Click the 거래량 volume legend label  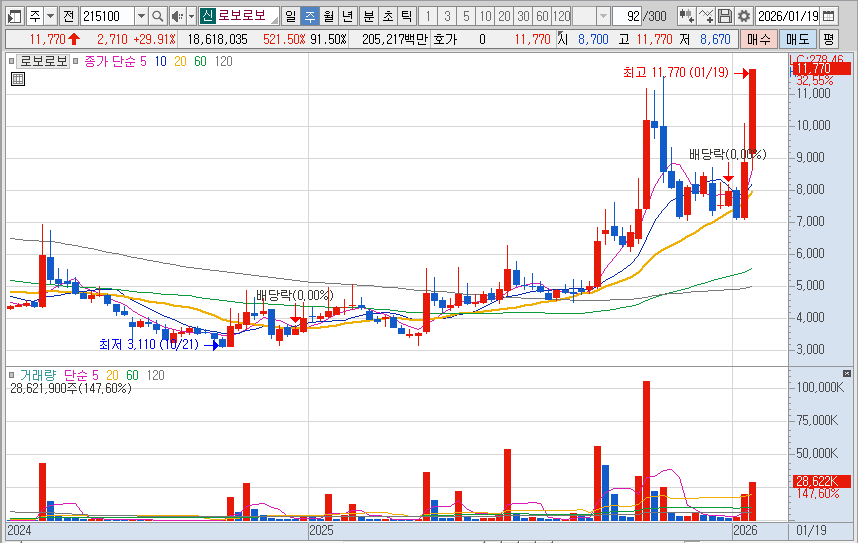[38, 375]
